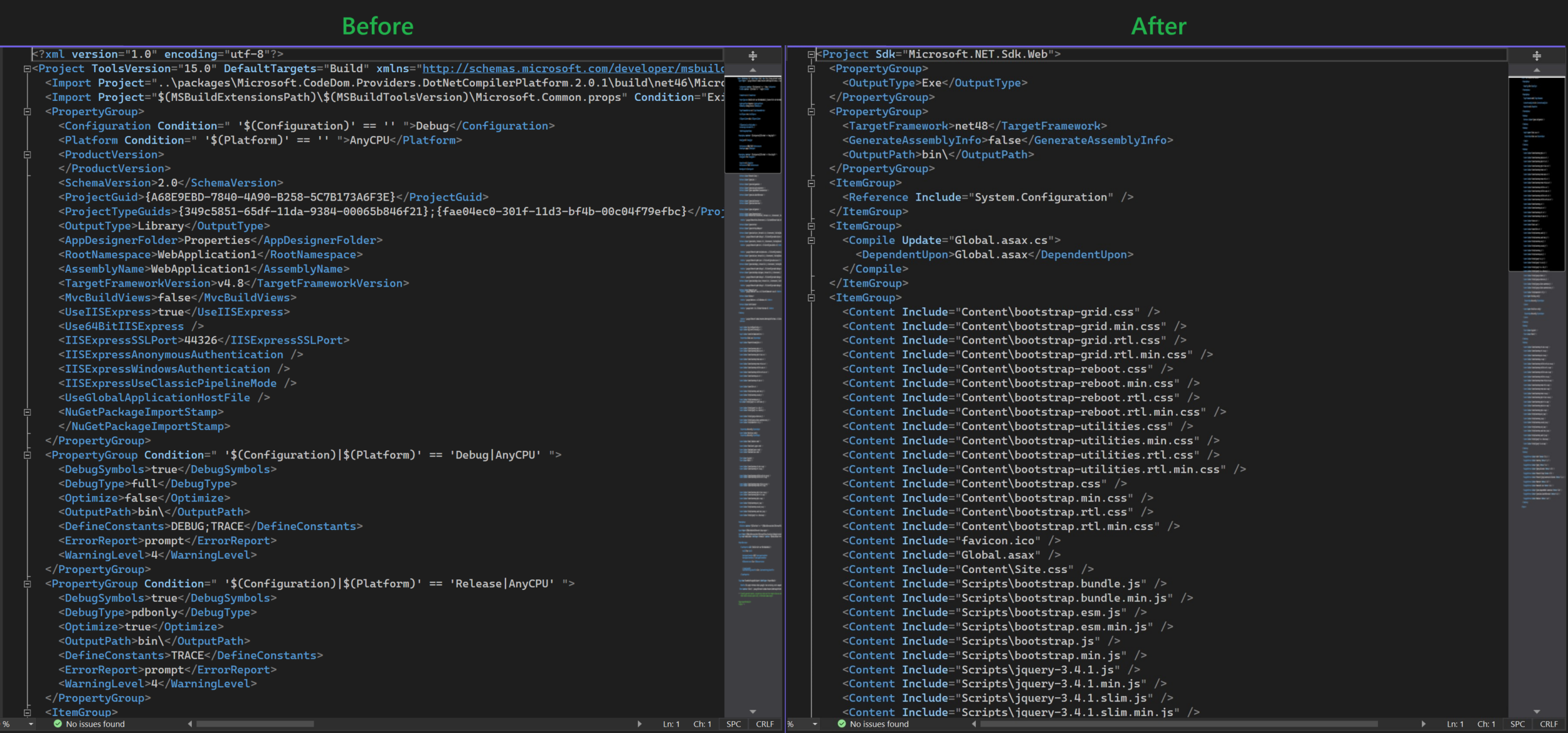Click SPC indicator in After status bar
This screenshot has height=733, width=1568.
tap(1518, 724)
